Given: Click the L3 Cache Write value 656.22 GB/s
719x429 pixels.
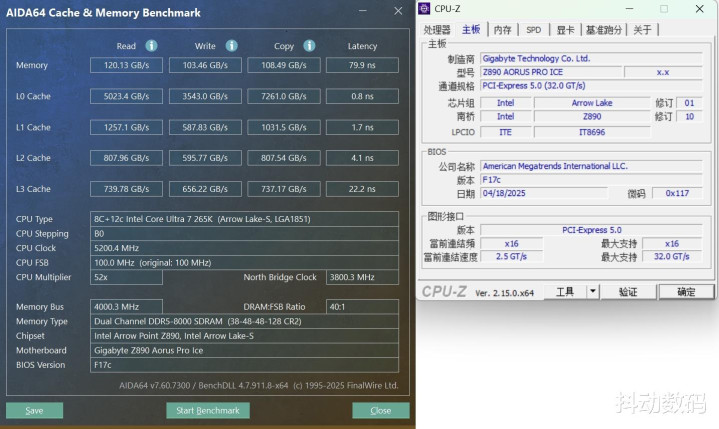Looking at the screenshot, I should tap(205, 189).
